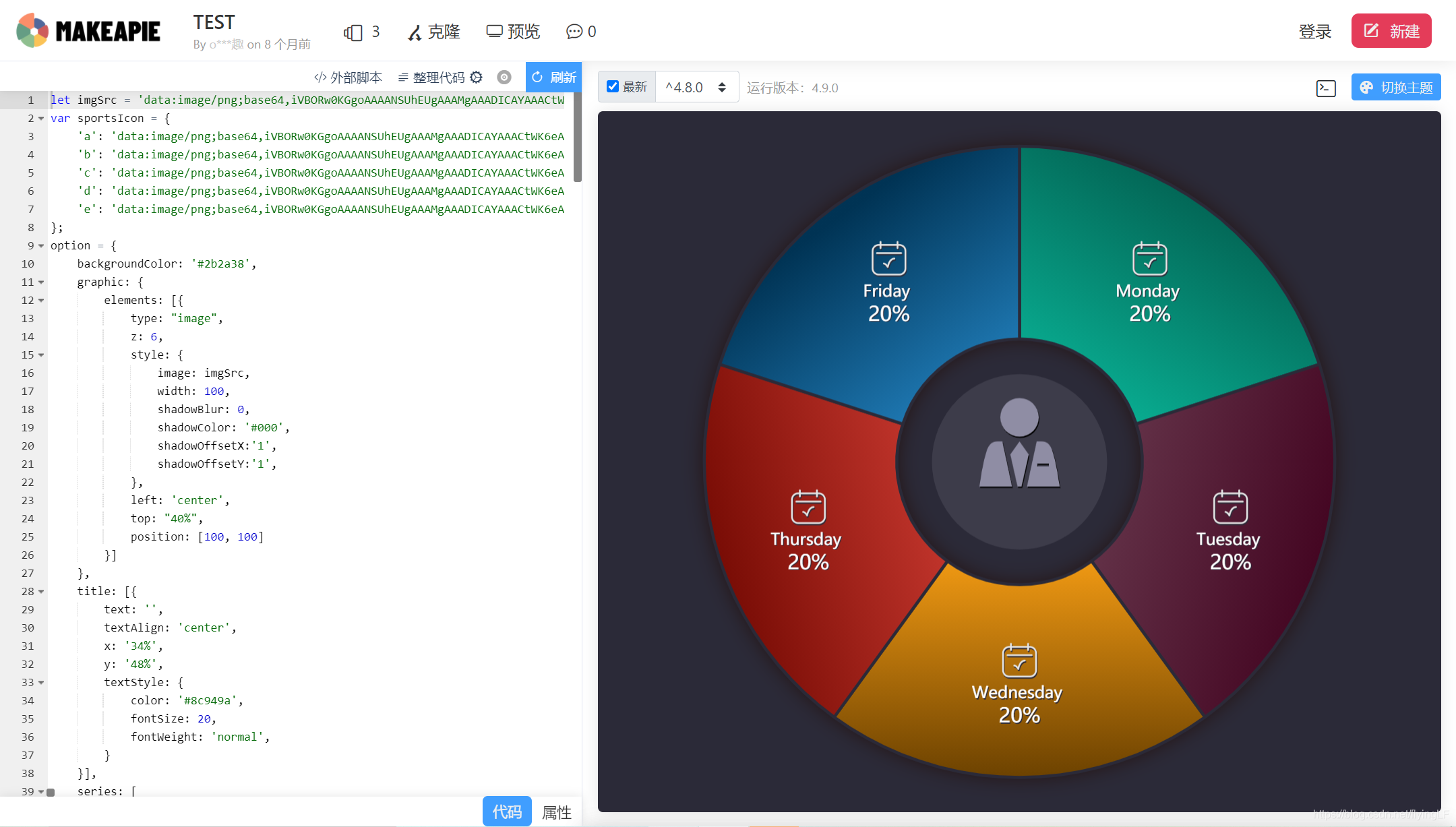Open 预览 preview mode
The width and height of the screenshot is (1456, 827).
[513, 32]
